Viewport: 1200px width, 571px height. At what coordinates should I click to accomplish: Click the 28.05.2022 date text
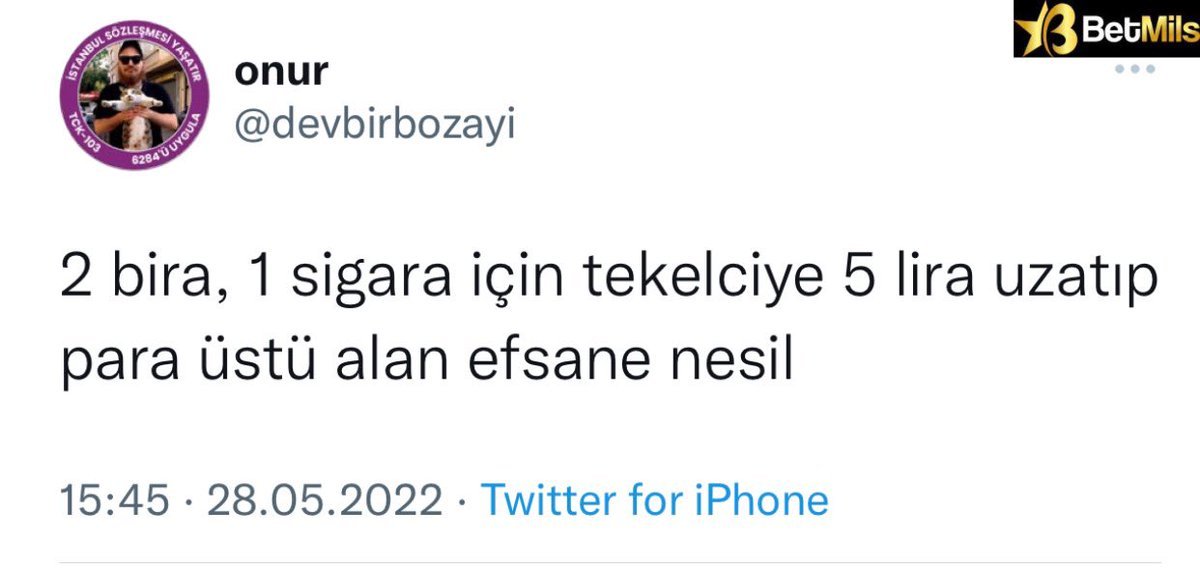[x=324, y=499]
